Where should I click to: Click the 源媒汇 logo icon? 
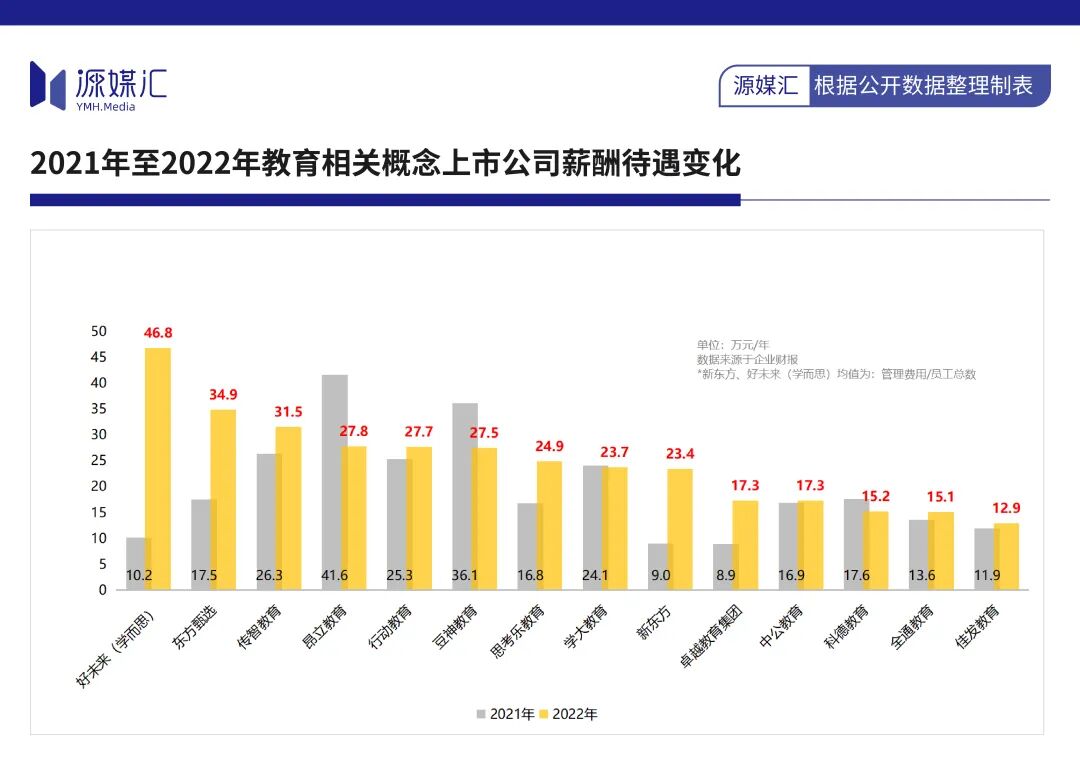click(47, 84)
